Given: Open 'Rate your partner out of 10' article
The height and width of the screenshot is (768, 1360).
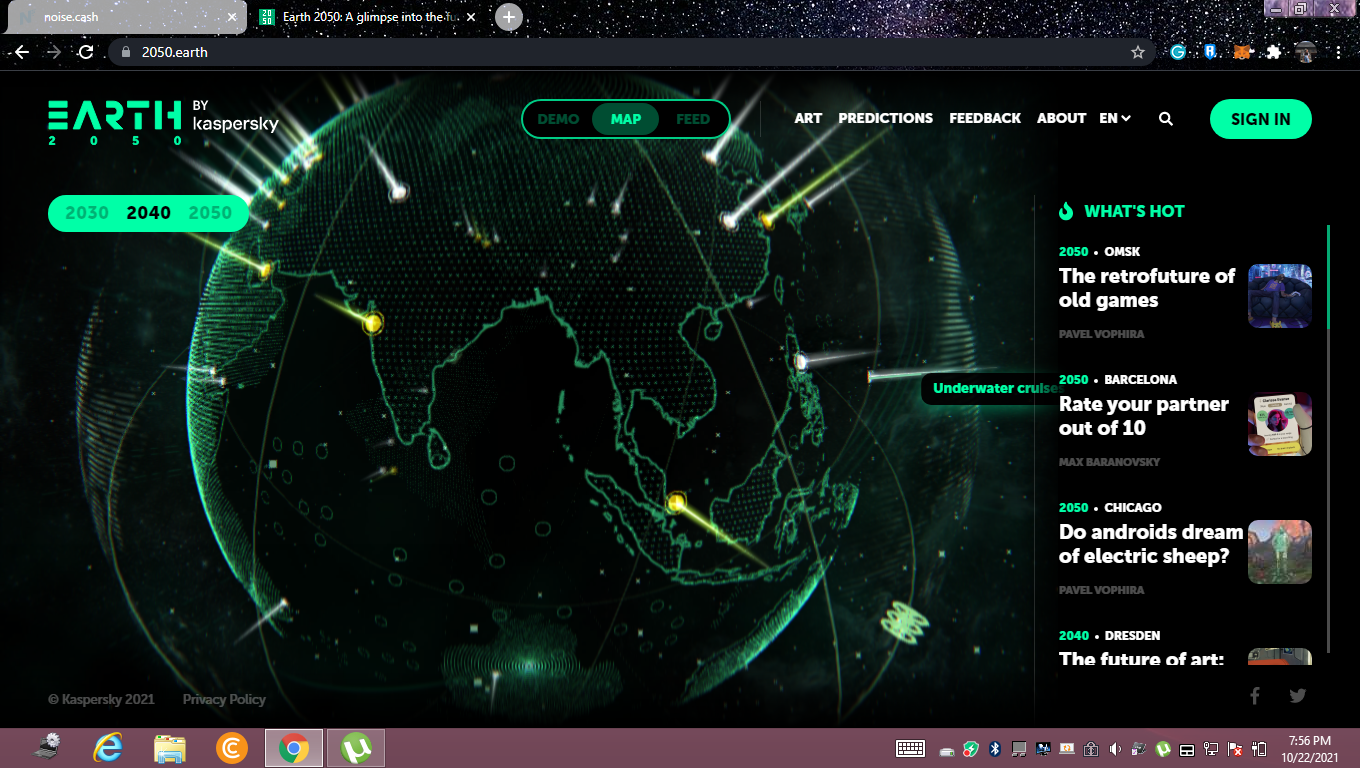Looking at the screenshot, I should (1144, 416).
